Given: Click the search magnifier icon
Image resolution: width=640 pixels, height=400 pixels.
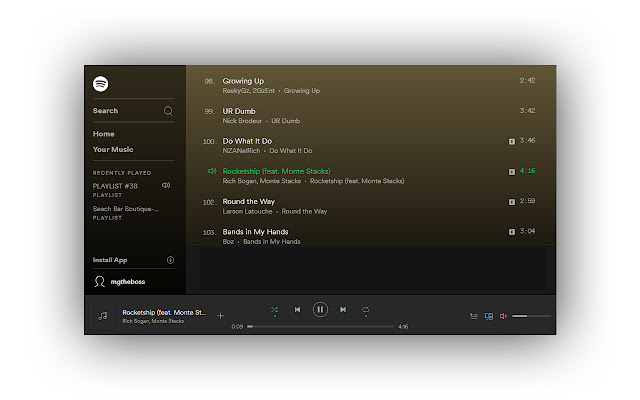Looking at the screenshot, I should [x=168, y=111].
